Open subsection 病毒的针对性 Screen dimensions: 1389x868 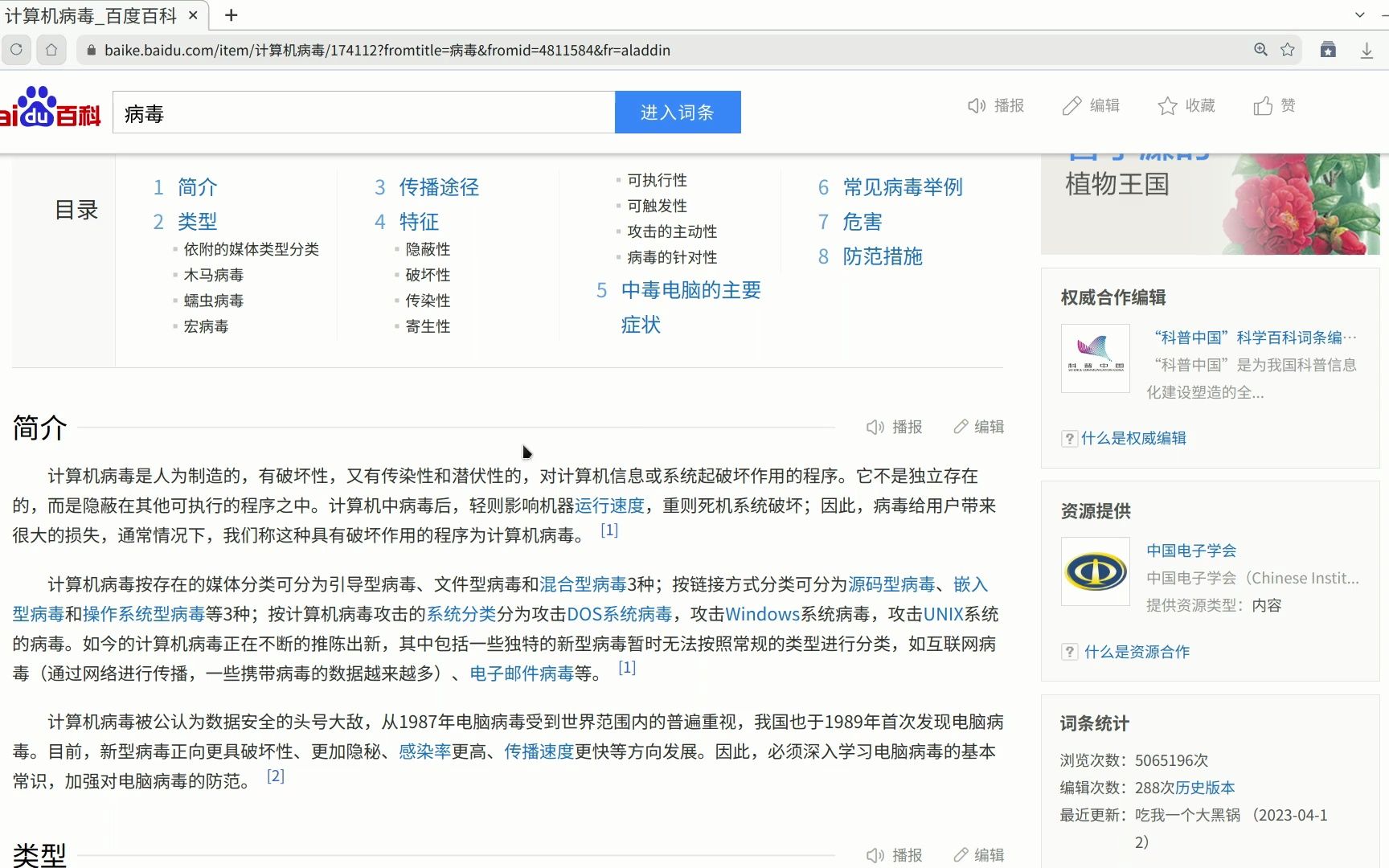(x=672, y=257)
